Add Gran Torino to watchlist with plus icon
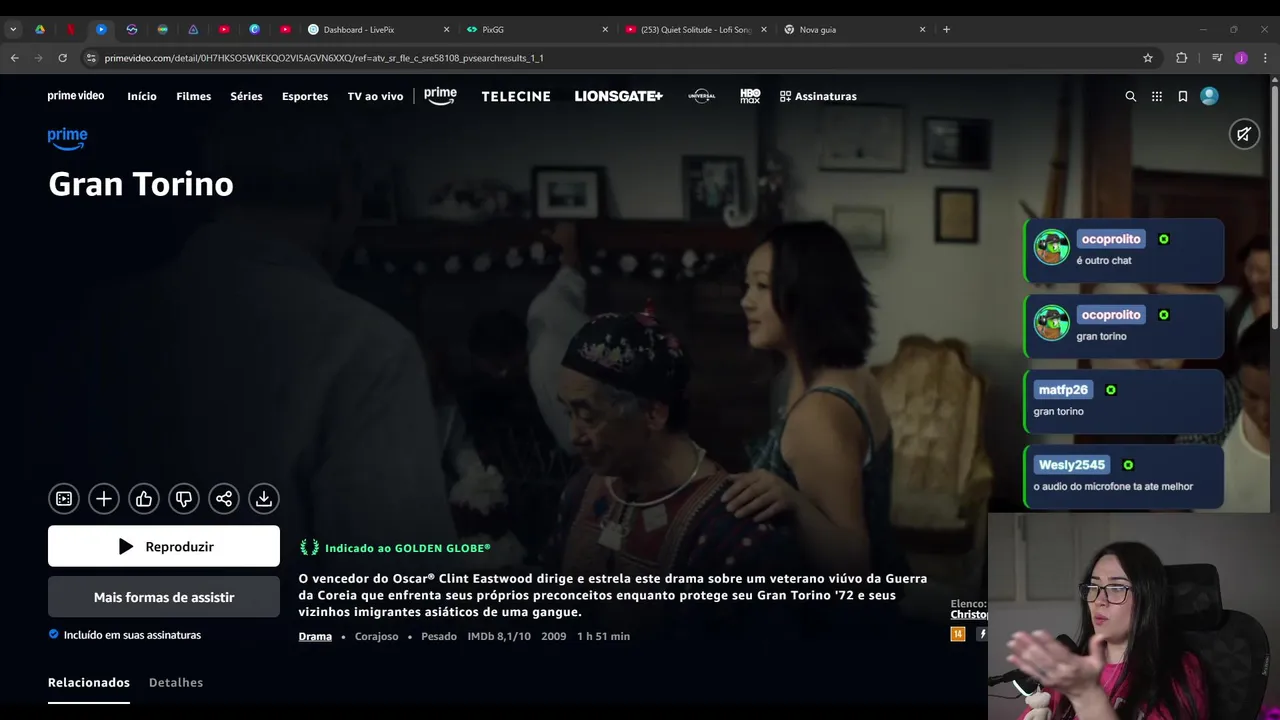Image resolution: width=1280 pixels, height=720 pixels. click(104, 498)
